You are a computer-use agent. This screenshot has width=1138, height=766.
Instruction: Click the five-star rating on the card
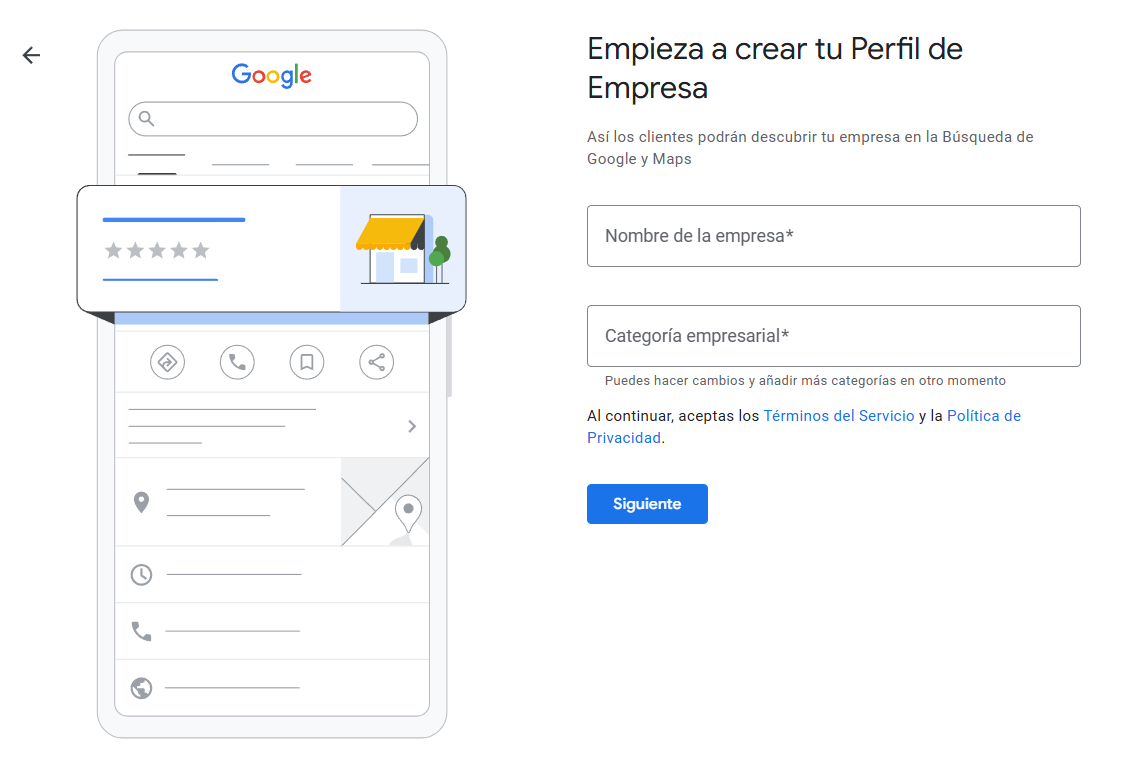click(157, 250)
